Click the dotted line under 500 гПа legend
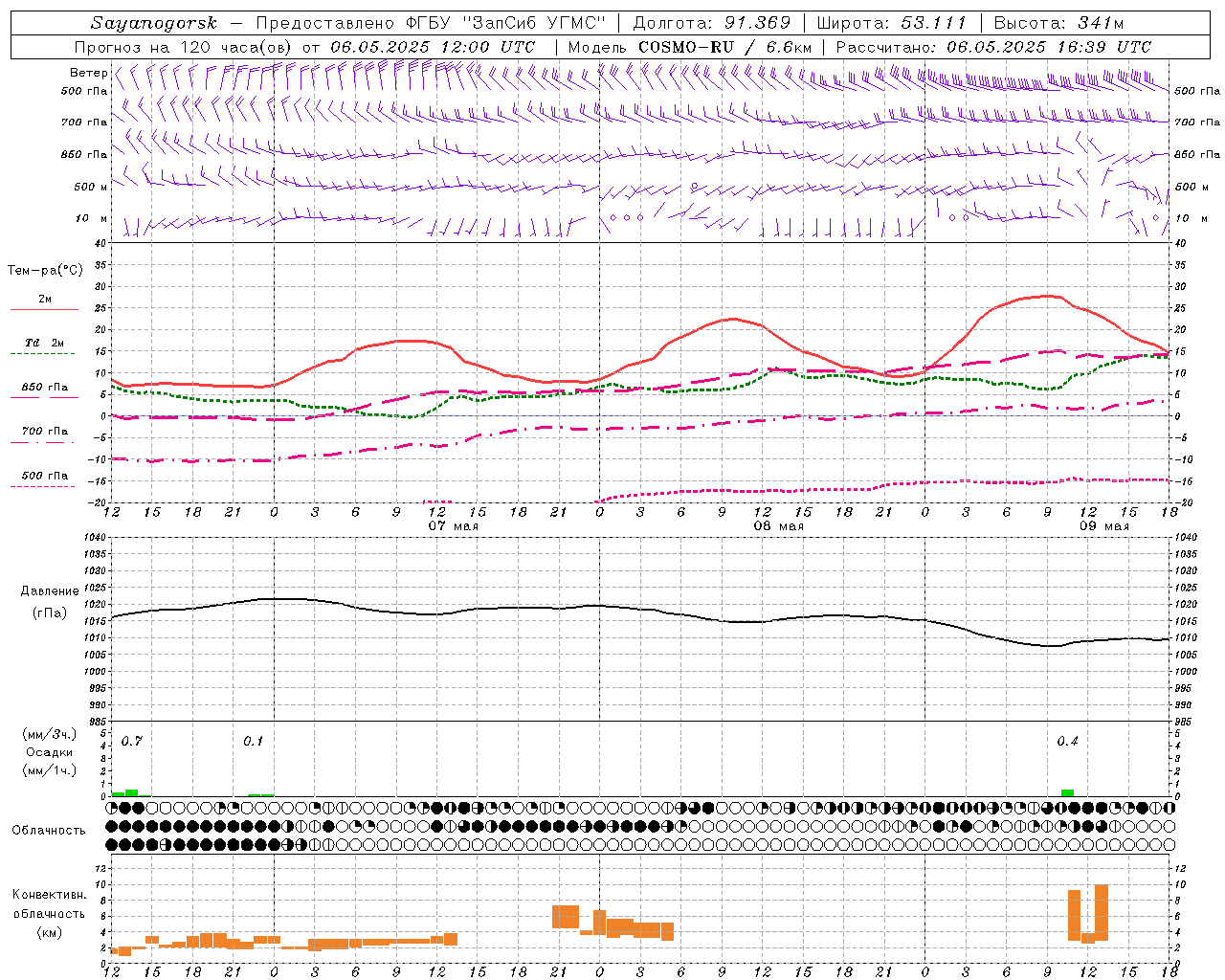This screenshot has height=980, width=1225. pos(44,486)
